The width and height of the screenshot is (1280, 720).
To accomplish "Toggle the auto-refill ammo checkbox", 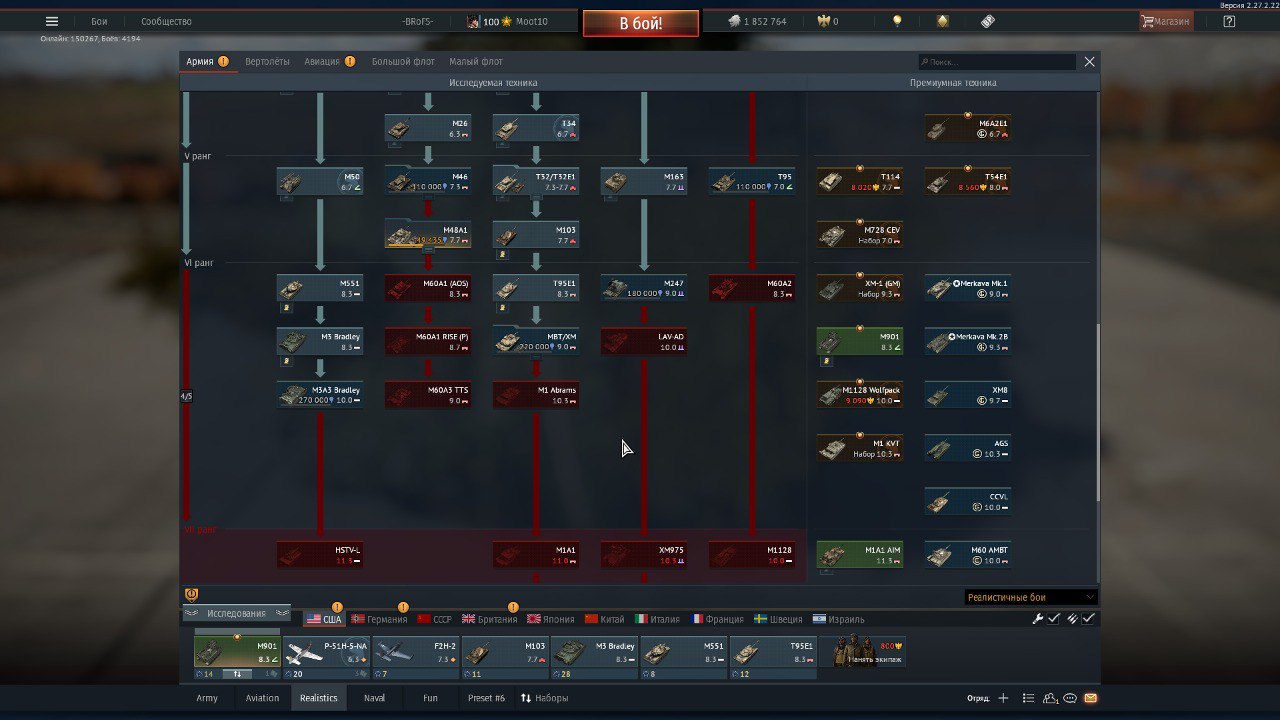I will [x=1088, y=619].
